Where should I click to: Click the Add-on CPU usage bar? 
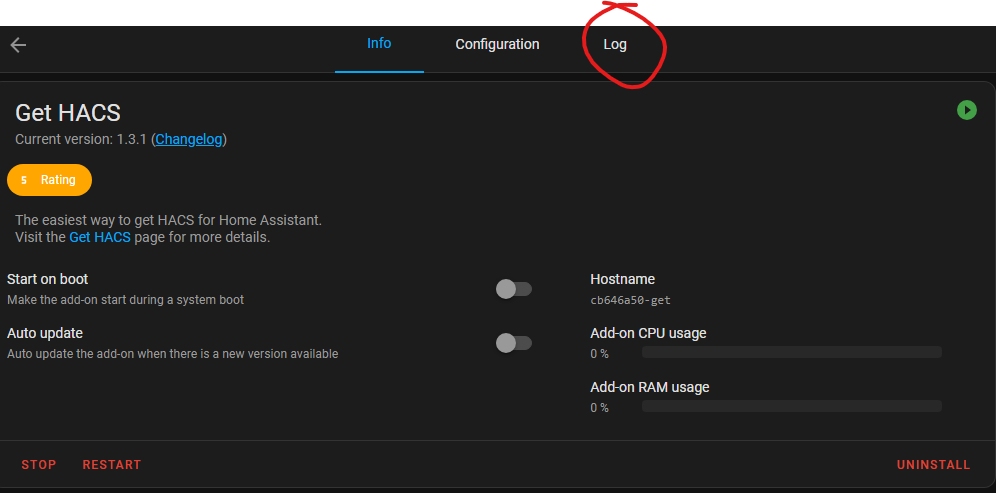pos(791,352)
